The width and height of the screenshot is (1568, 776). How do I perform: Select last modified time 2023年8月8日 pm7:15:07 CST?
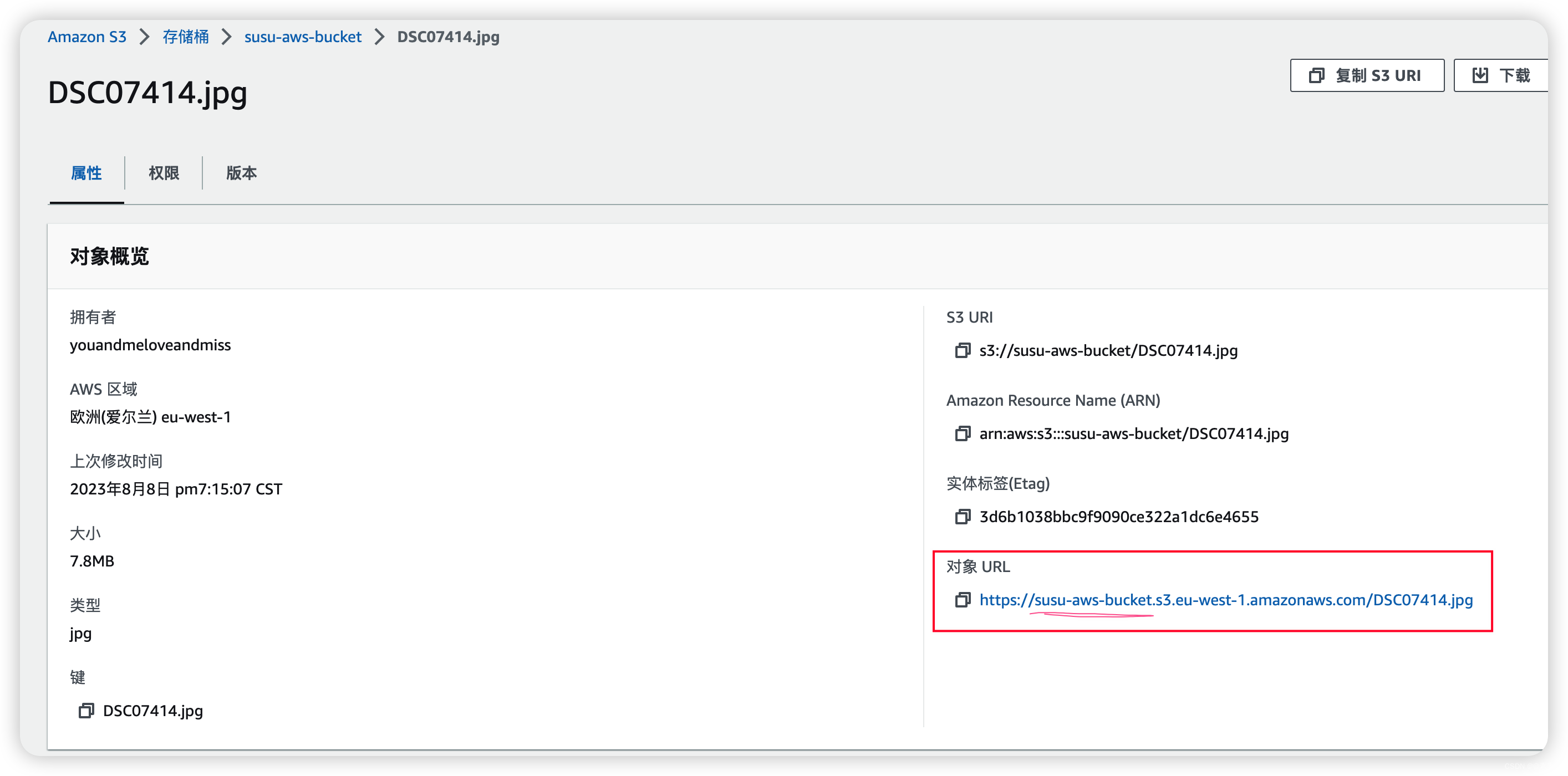coord(176,489)
